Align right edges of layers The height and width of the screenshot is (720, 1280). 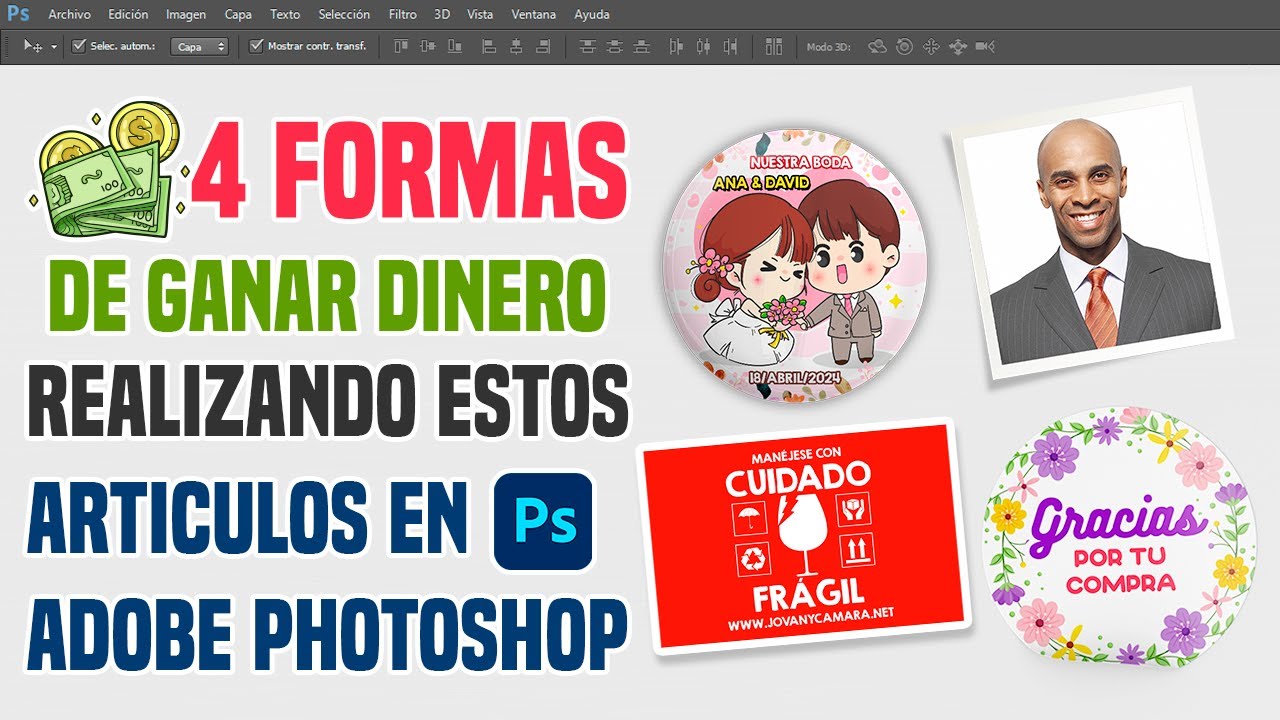544,46
